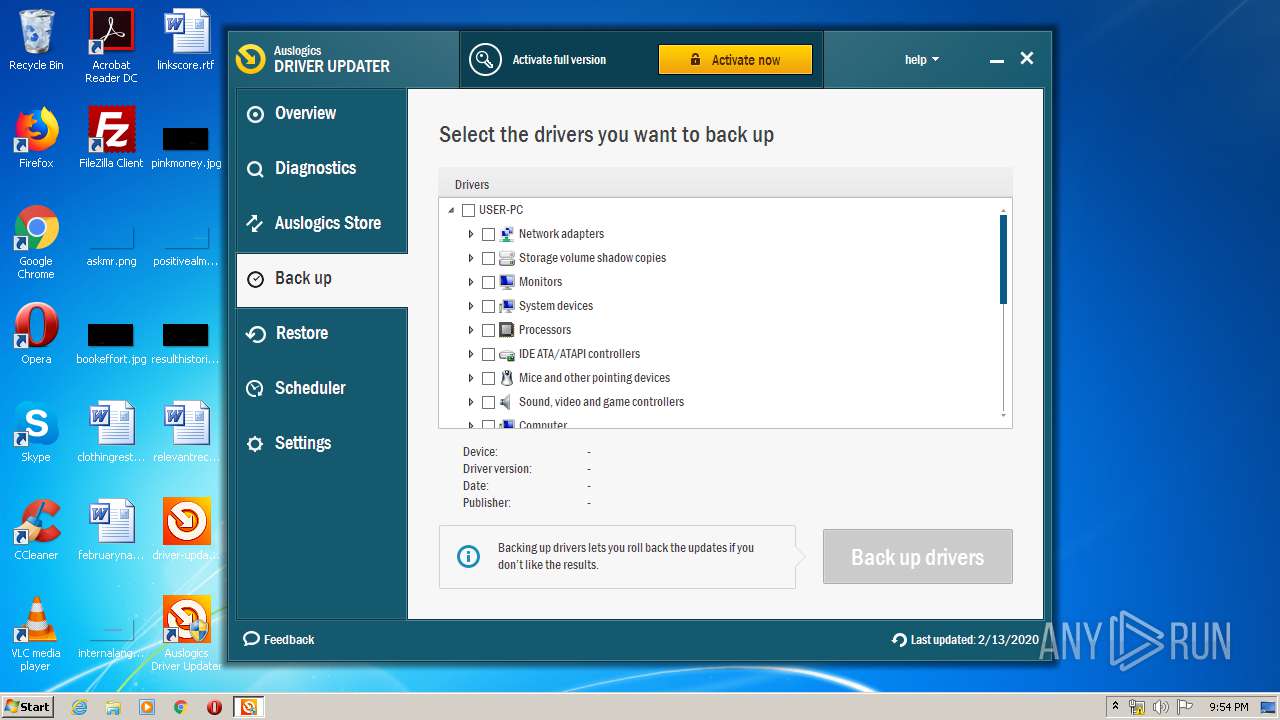This screenshot has height=720, width=1280.
Task: Expand the System devices node
Action: (471, 306)
